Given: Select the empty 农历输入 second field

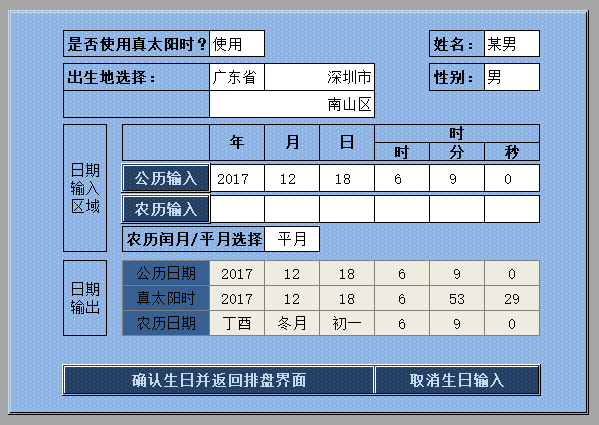Looking at the screenshot, I should (x=512, y=209).
